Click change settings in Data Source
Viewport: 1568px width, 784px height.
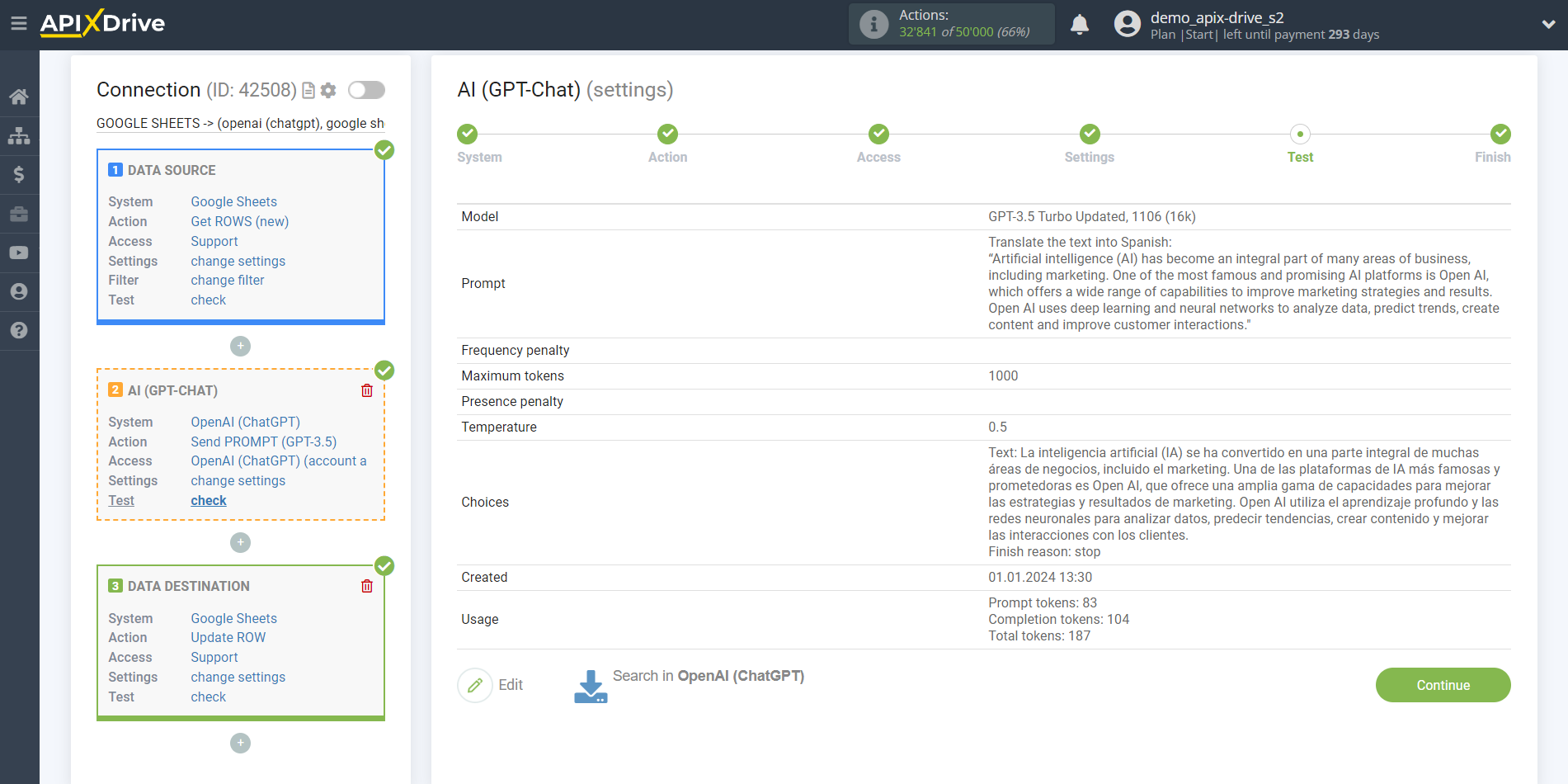pyautogui.click(x=238, y=261)
